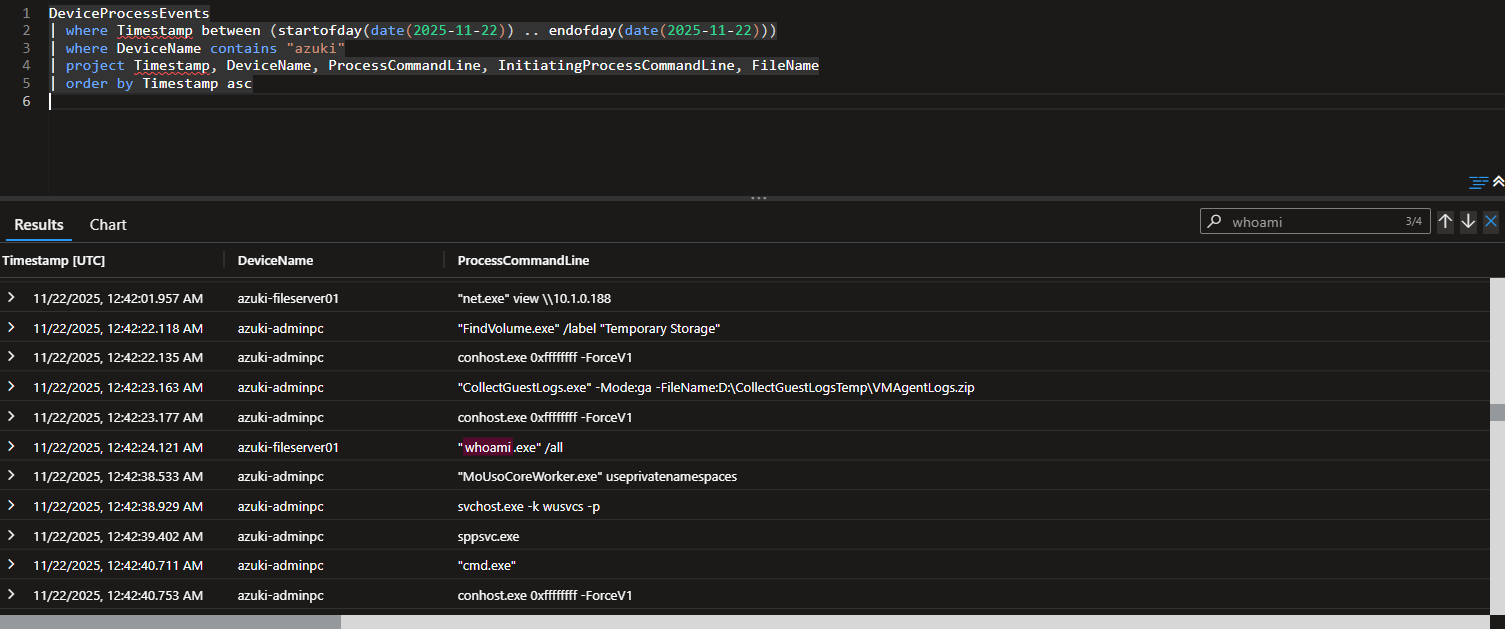Jump to next whoami search match
Image resolution: width=1505 pixels, height=629 pixels.
tap(1468, 222)
